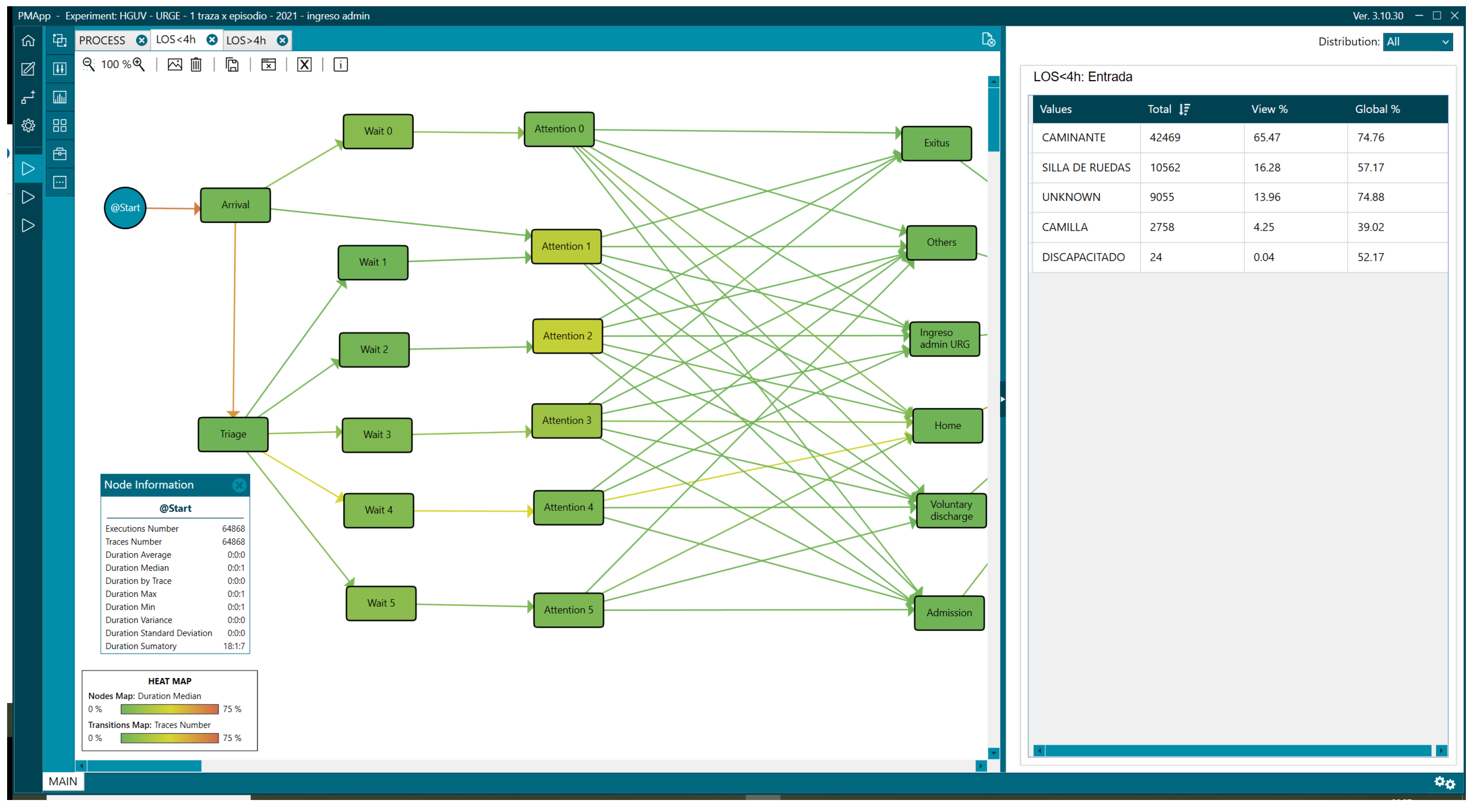Open the Distribution dropdown showing All

[x=1417, y=42]
